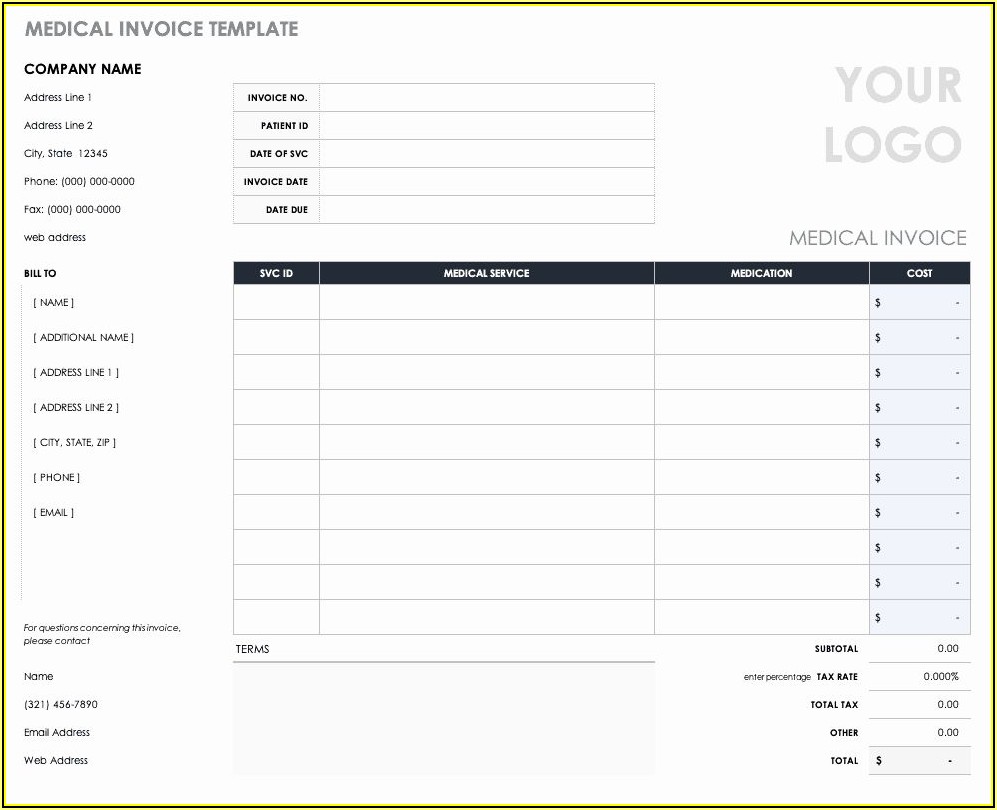Click the SVC ID column header
997x810 pixels.
(x=276, y=273)
